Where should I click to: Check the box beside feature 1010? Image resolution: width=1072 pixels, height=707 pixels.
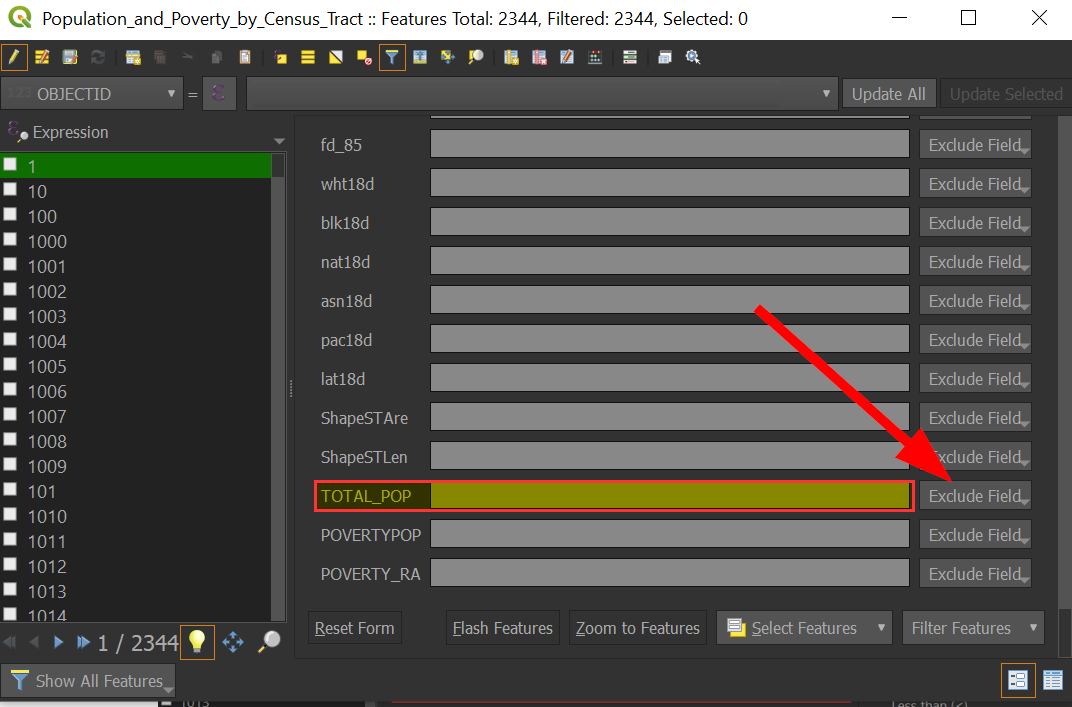click(x=10, y=515)
